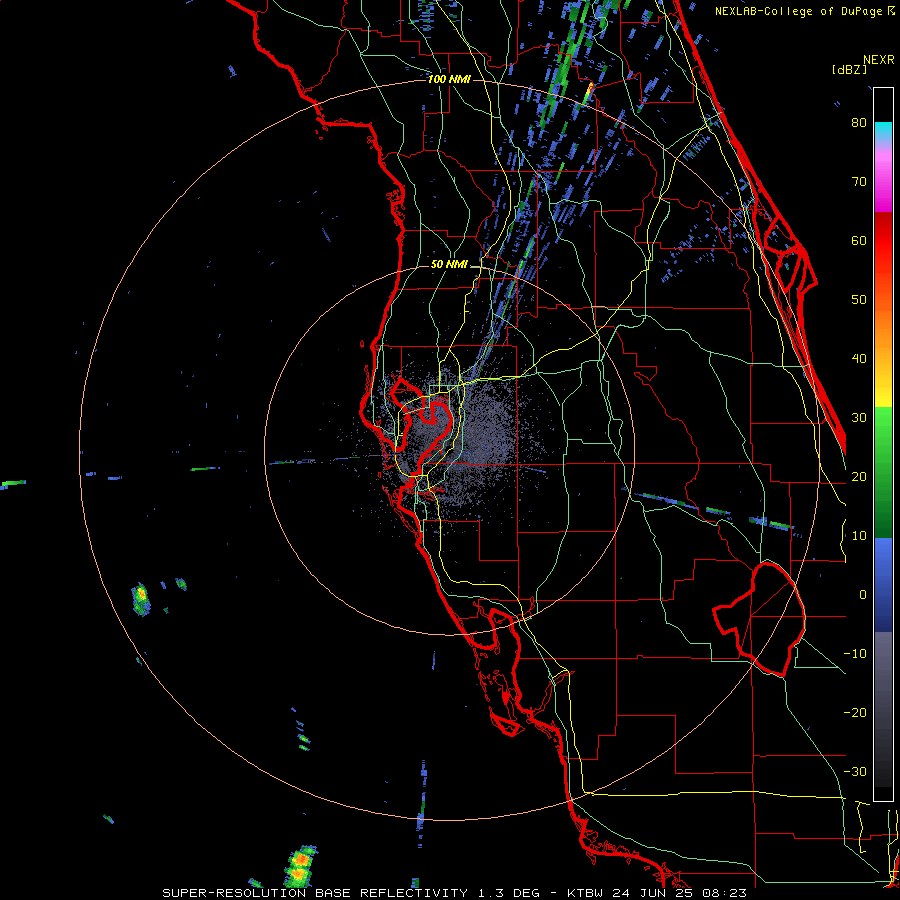Image resolution: width=900 pixels, height=900 pixels.
Task: Select the 30 value on dBZ scale
Action: (x=859, y=418)
